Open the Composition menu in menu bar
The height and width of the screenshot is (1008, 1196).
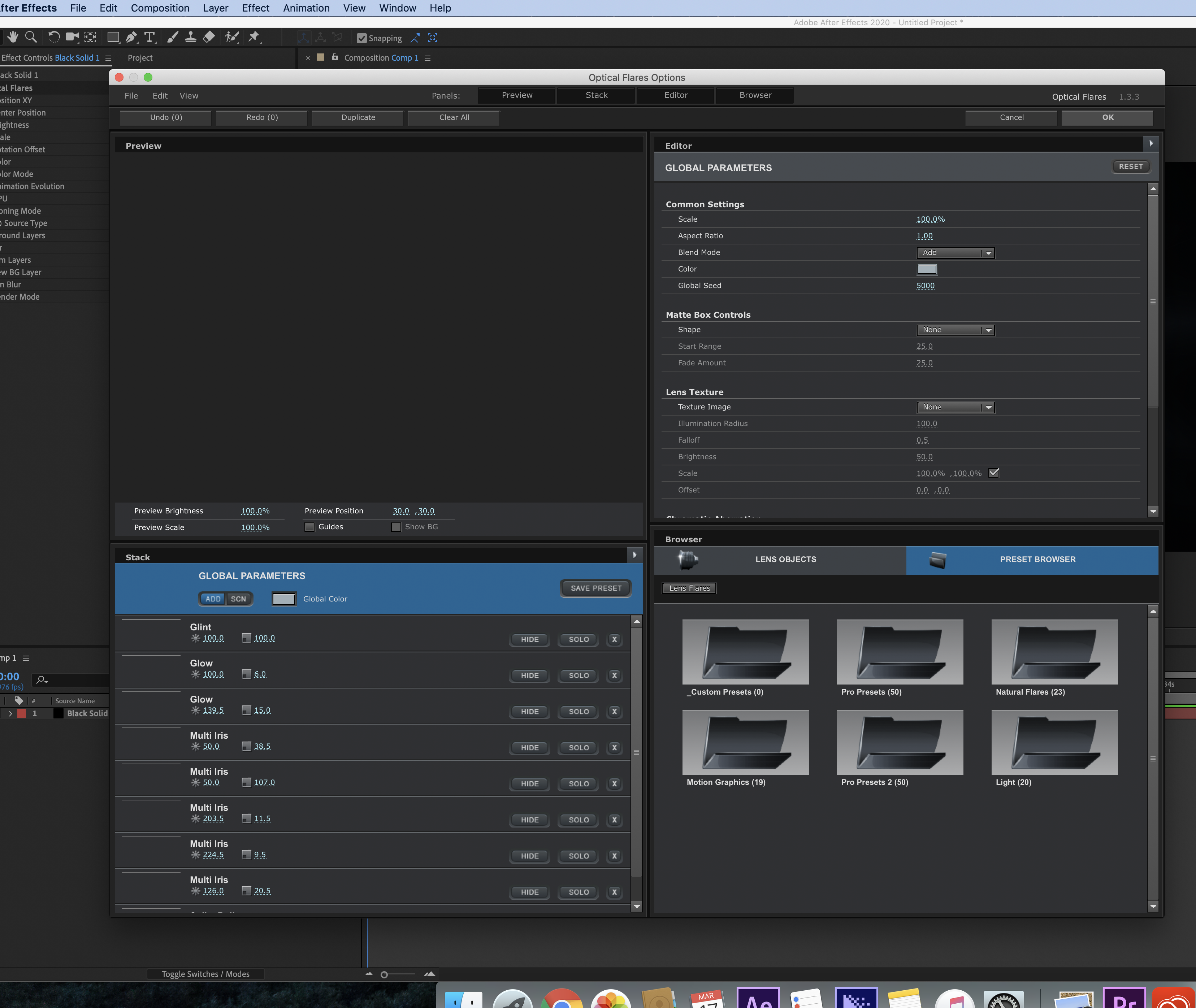(x=160, y=8)
